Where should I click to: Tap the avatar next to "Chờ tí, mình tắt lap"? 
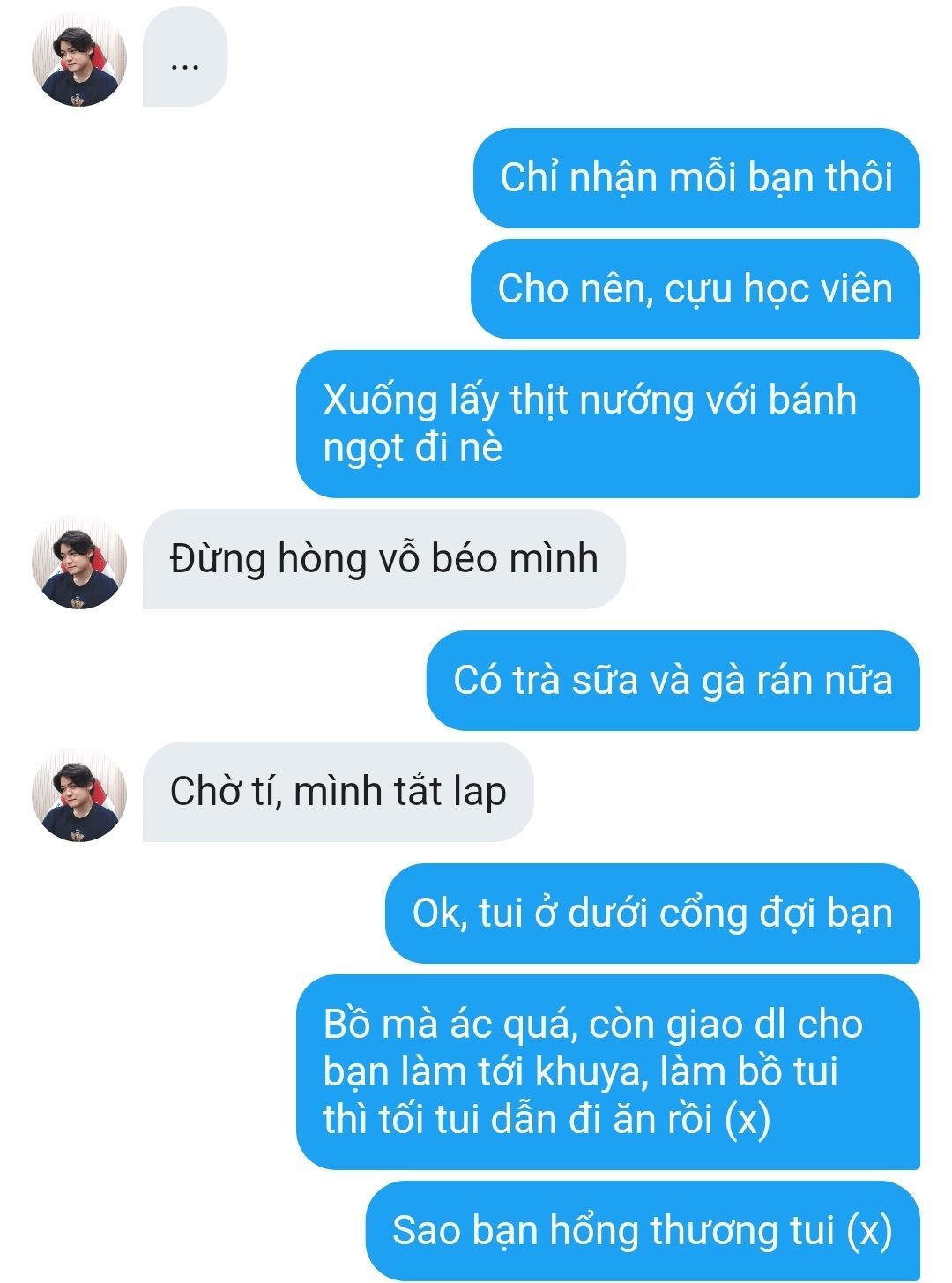click(x=79, y=794)
